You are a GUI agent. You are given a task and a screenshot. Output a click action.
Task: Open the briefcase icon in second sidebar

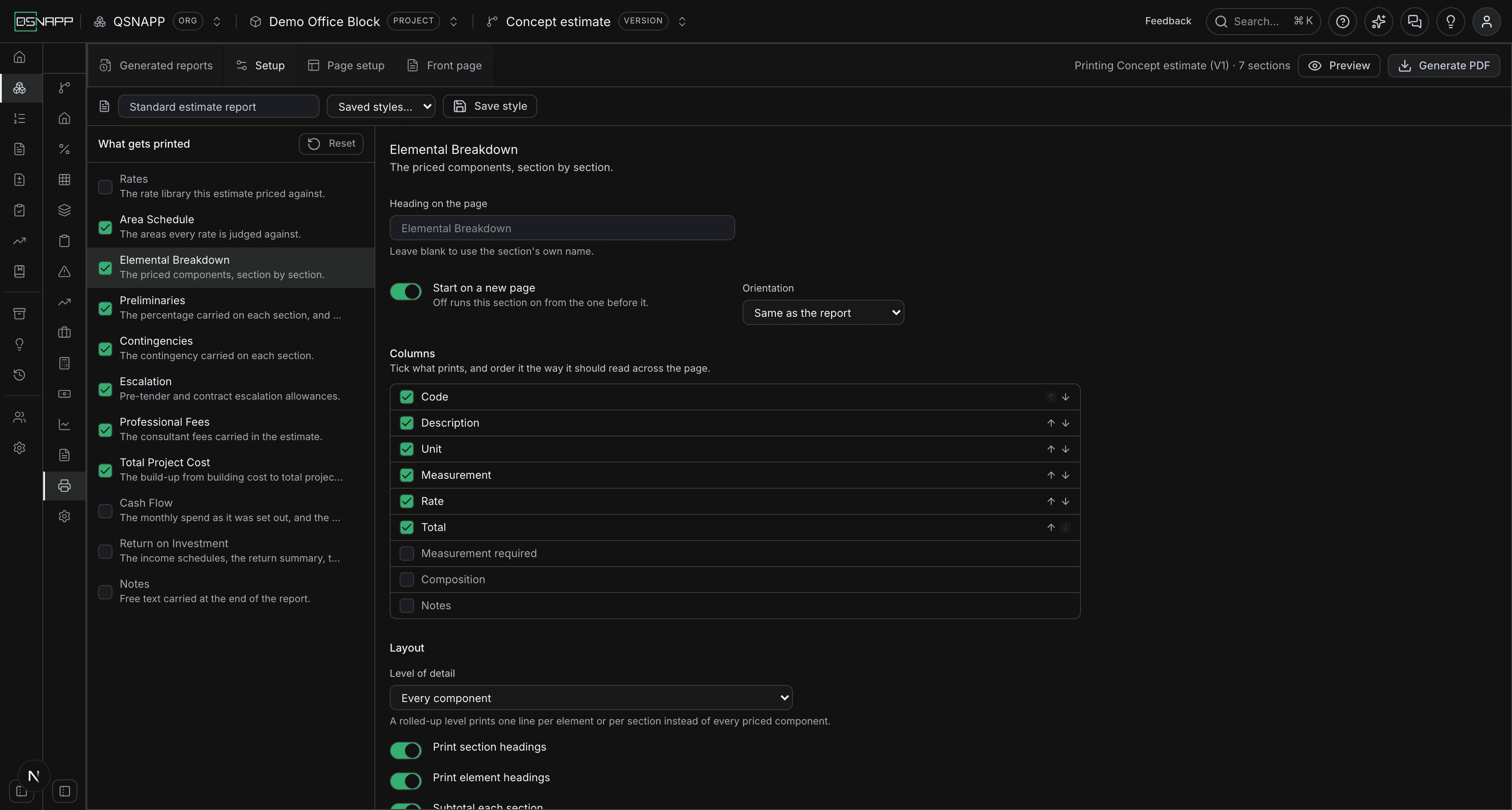[x=64, y=332]
